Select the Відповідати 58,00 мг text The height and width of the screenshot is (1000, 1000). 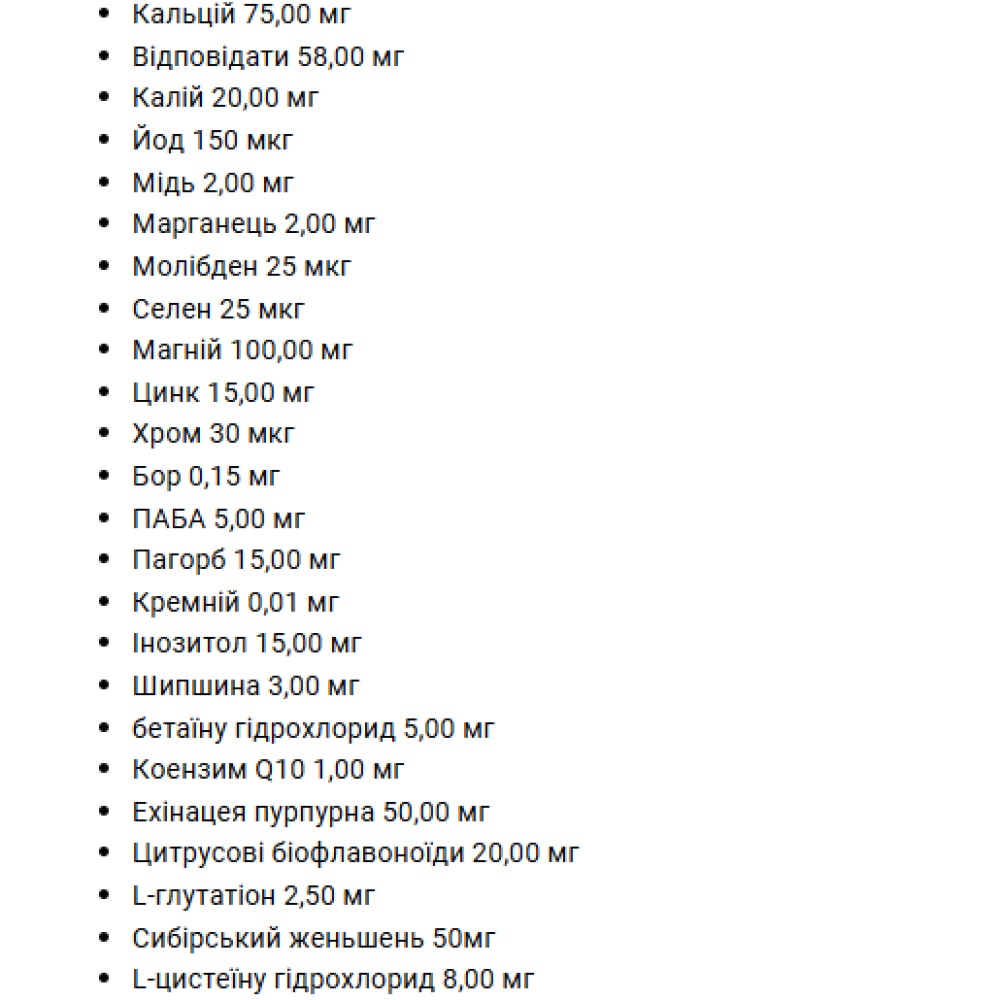(x=268, y=57)
